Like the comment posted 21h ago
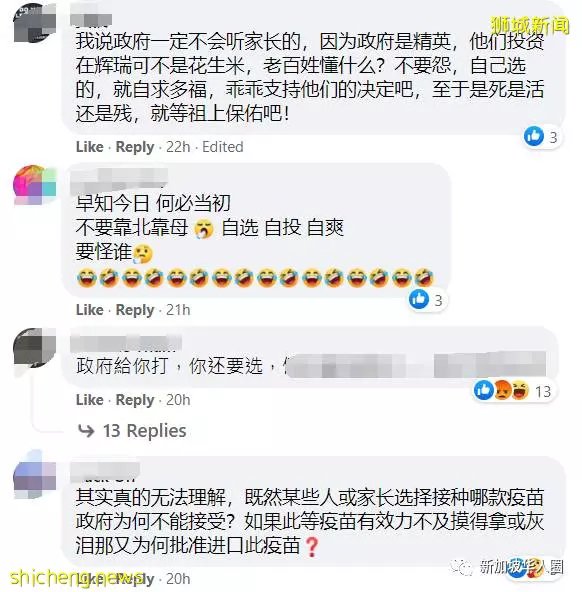The height and width of the screenshot is (592, 582). pyautogui.click(x=89, y=310)
